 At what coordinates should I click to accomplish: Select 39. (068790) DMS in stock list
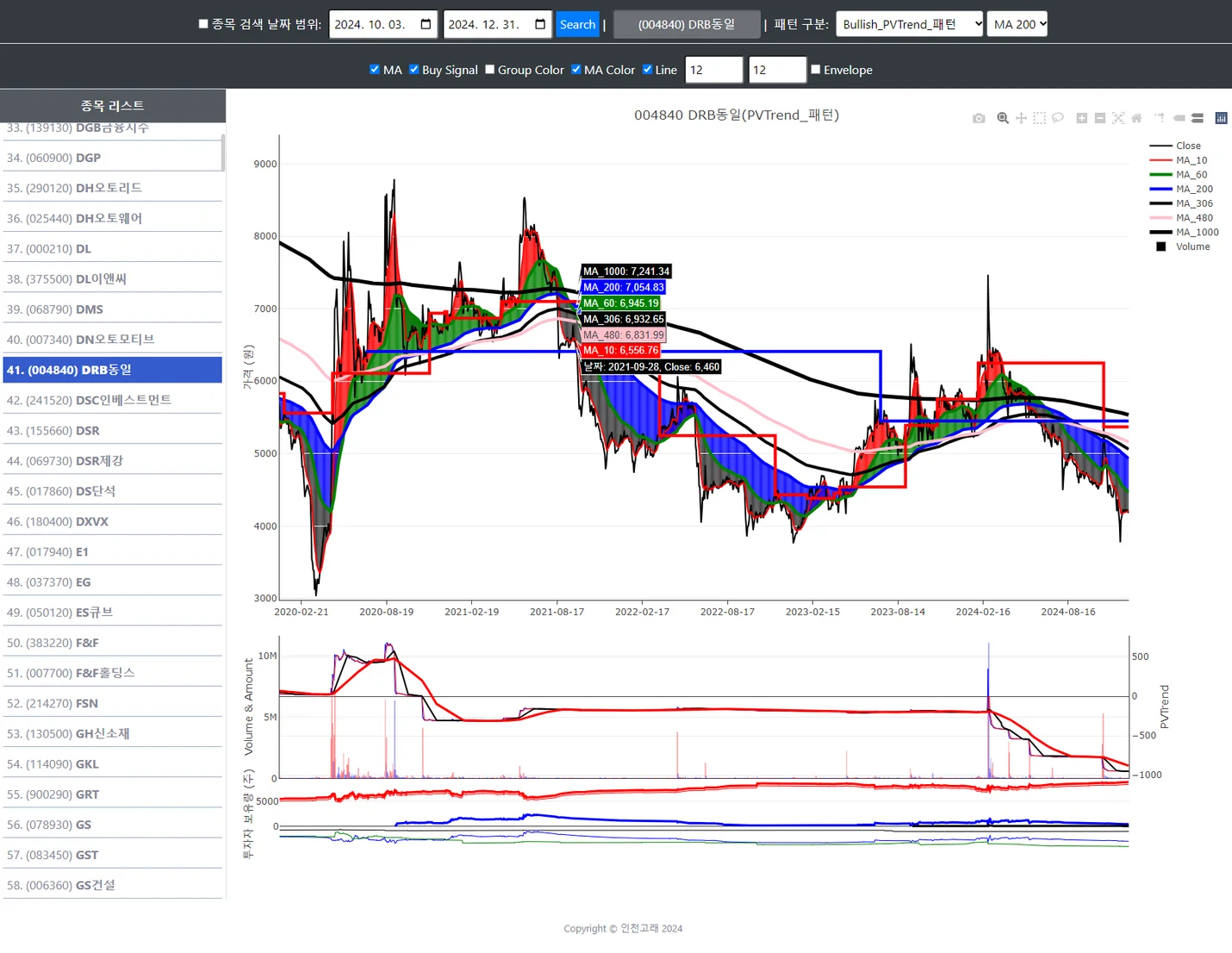(x=112, y=309)
